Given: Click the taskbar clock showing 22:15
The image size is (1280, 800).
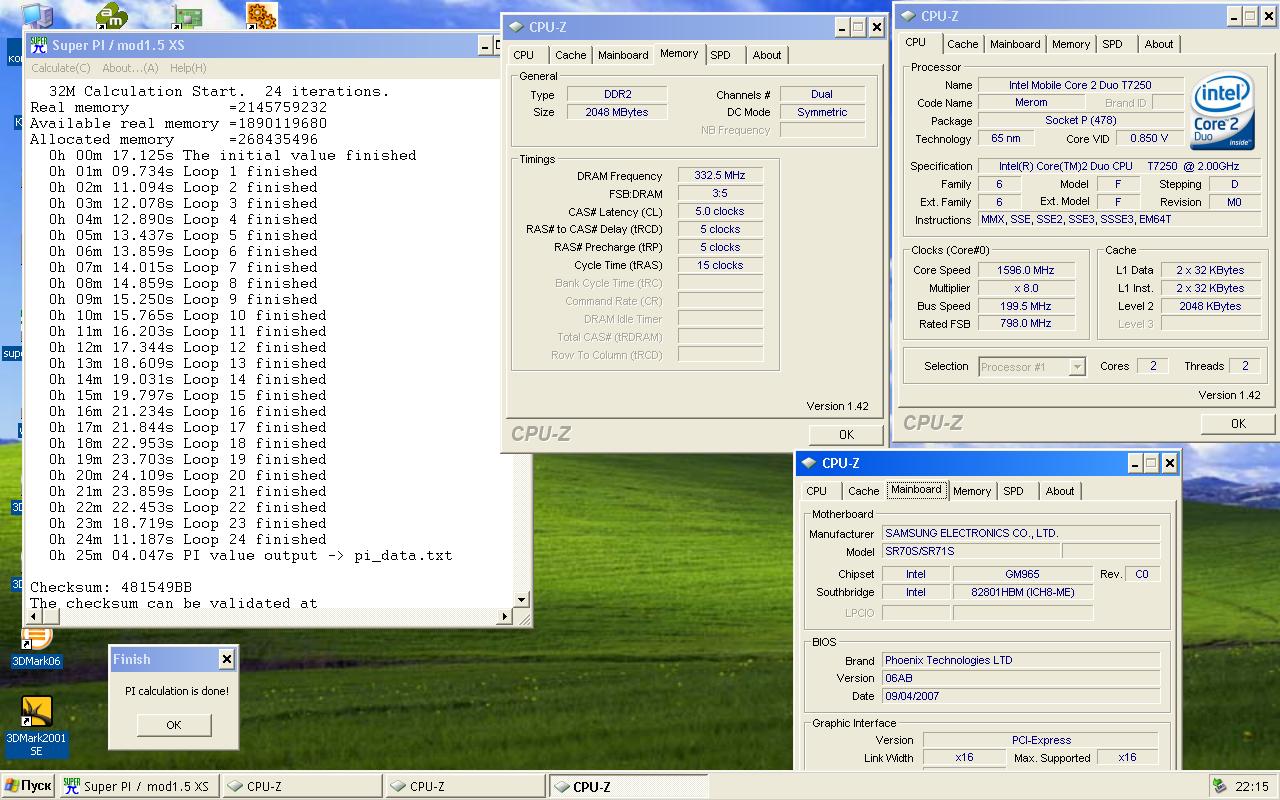Looking at the screenshot, I should tap(1252, 786).
